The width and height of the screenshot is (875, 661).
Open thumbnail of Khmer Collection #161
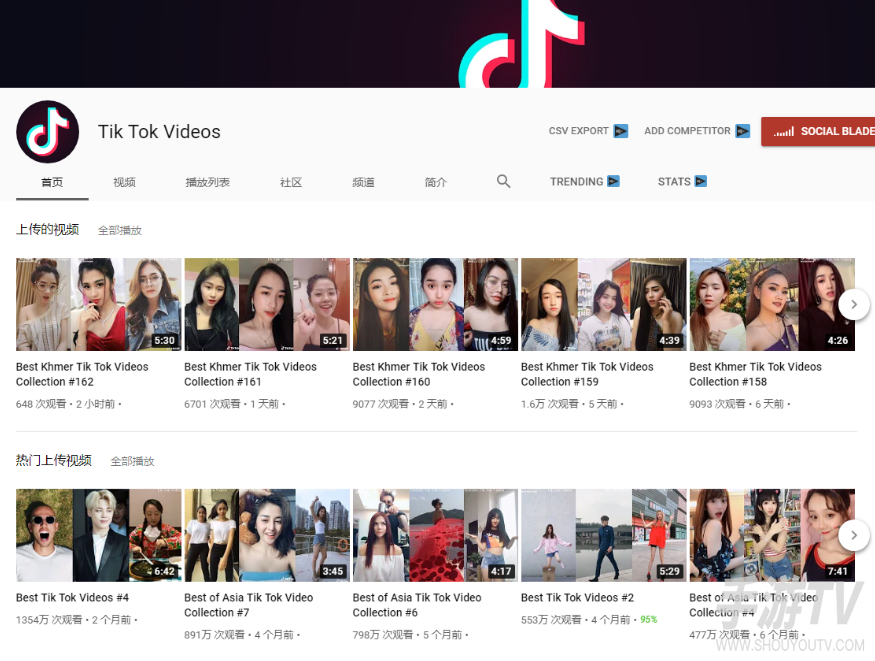(x=267, y=305)
